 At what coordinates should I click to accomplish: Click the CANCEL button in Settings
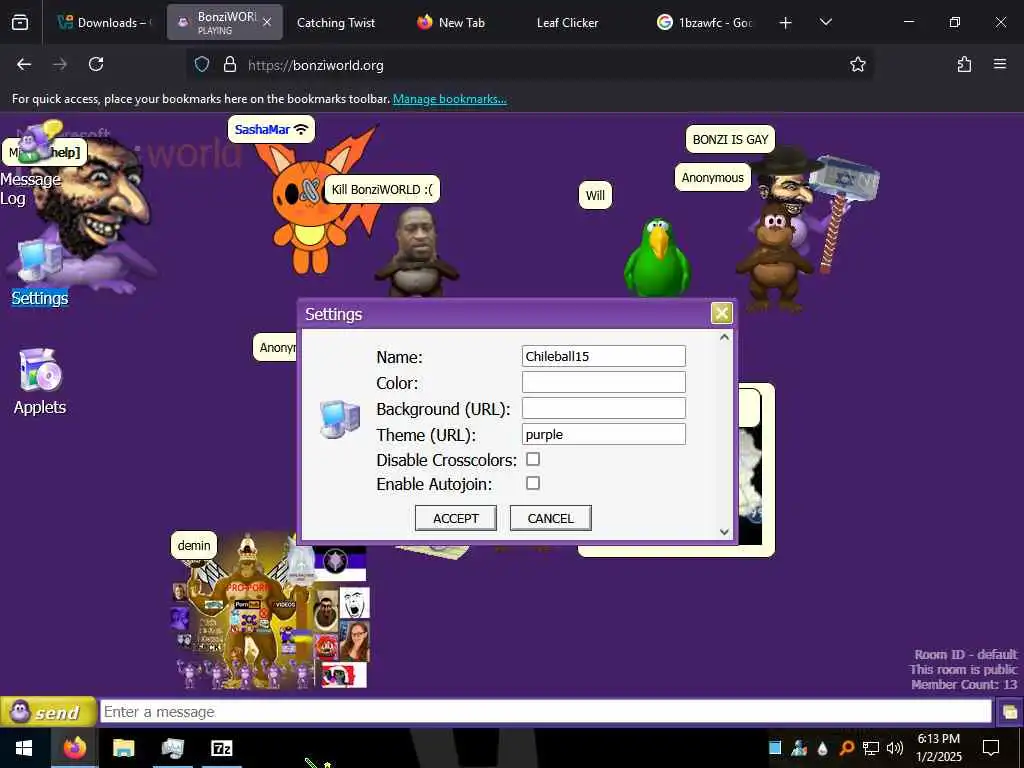click(x=551, y=518)
